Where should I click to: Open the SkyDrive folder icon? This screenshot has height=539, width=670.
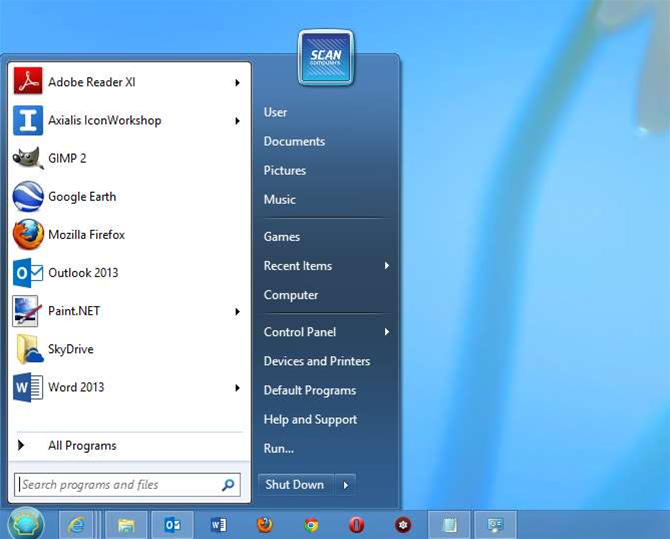coord(29,349)
